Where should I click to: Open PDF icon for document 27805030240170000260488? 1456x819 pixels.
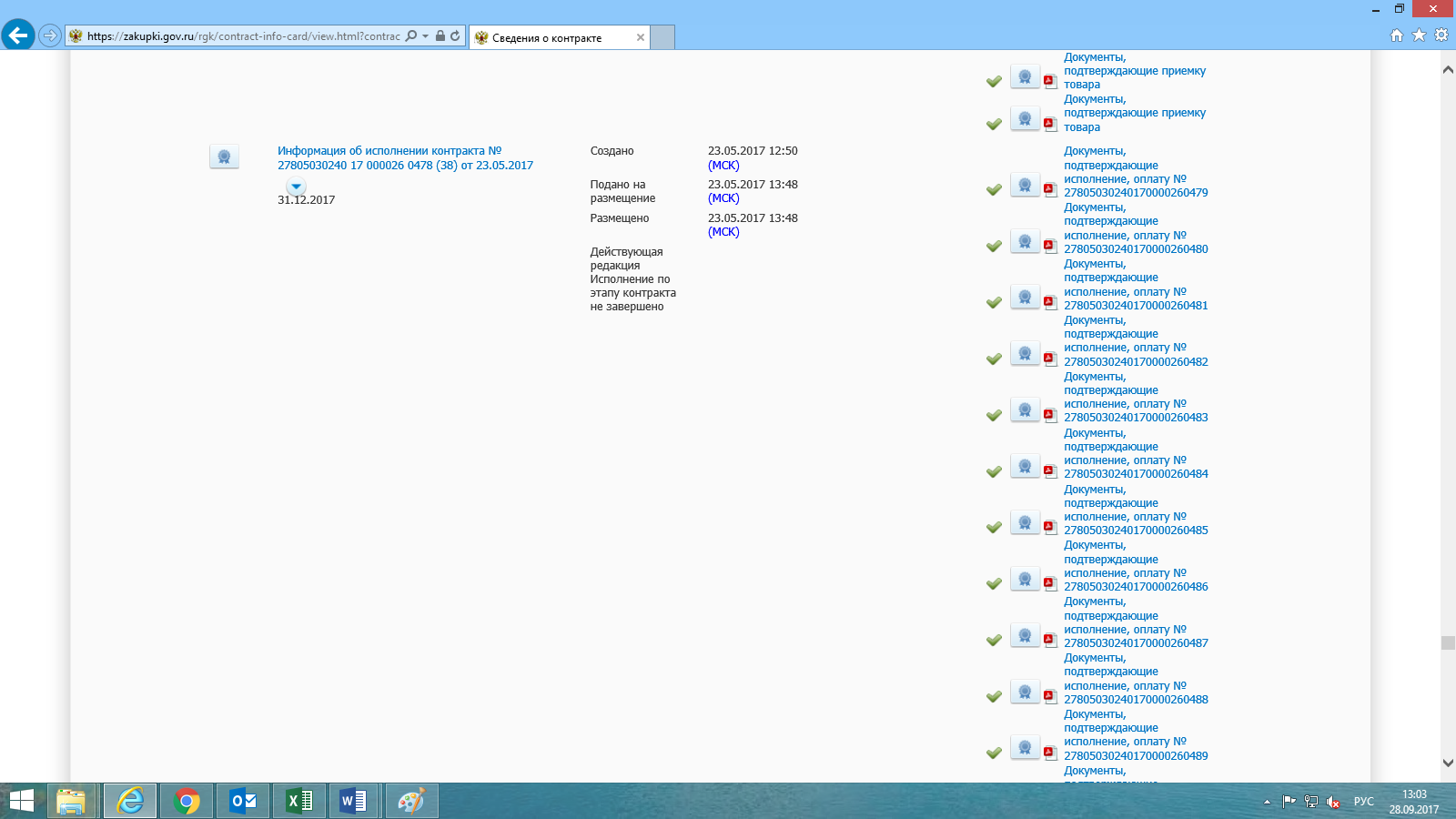(x=1050, y=696)
